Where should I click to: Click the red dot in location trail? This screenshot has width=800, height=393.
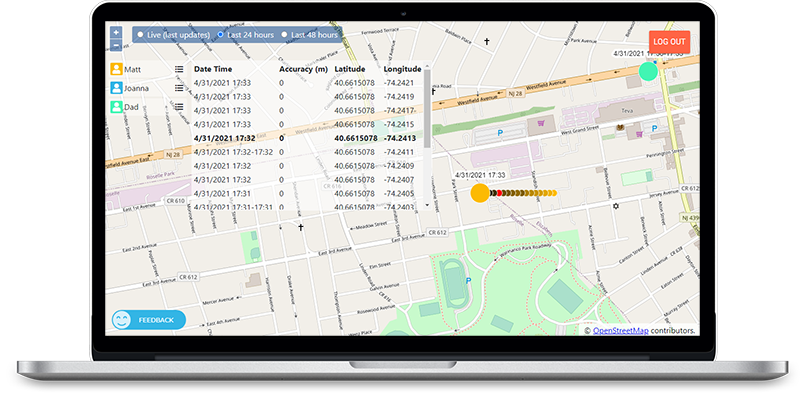499,193
